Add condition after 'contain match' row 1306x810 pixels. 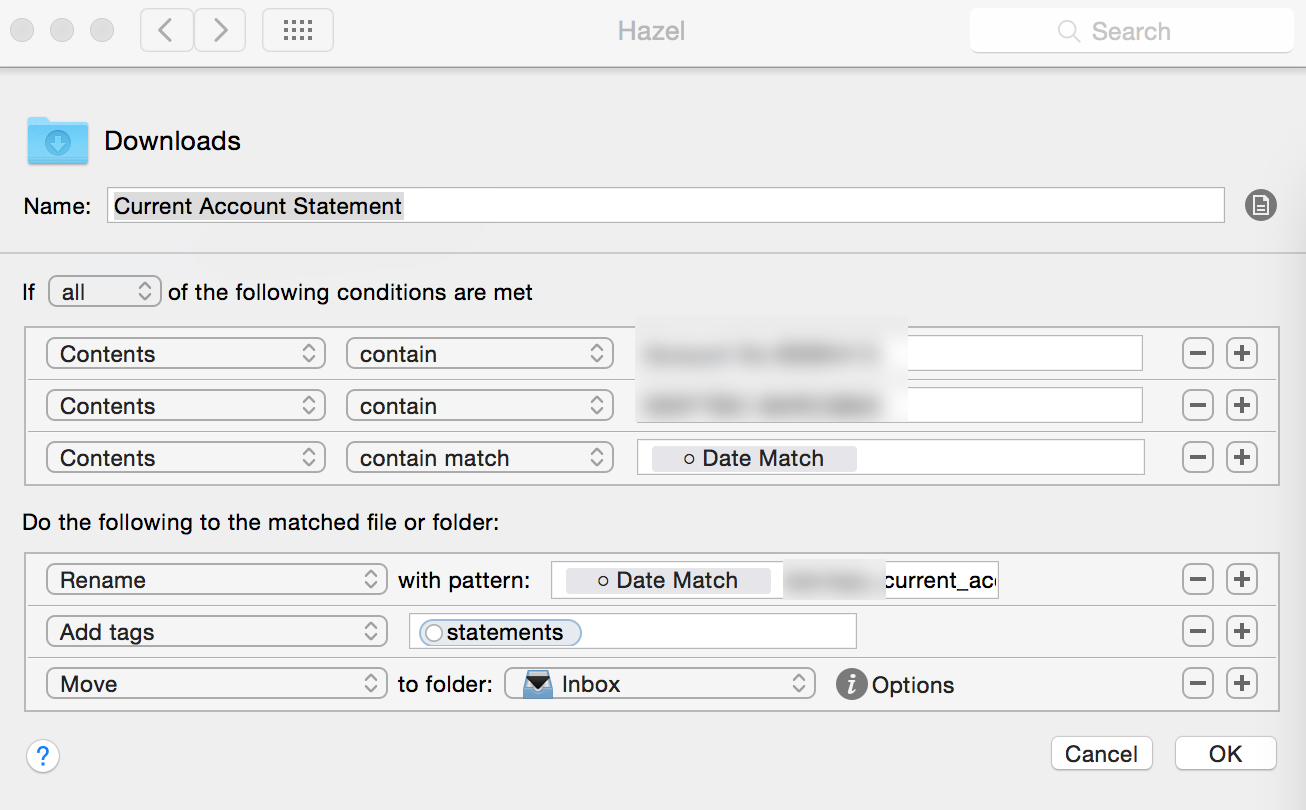pyautogui.click(x=1241, y=457)
